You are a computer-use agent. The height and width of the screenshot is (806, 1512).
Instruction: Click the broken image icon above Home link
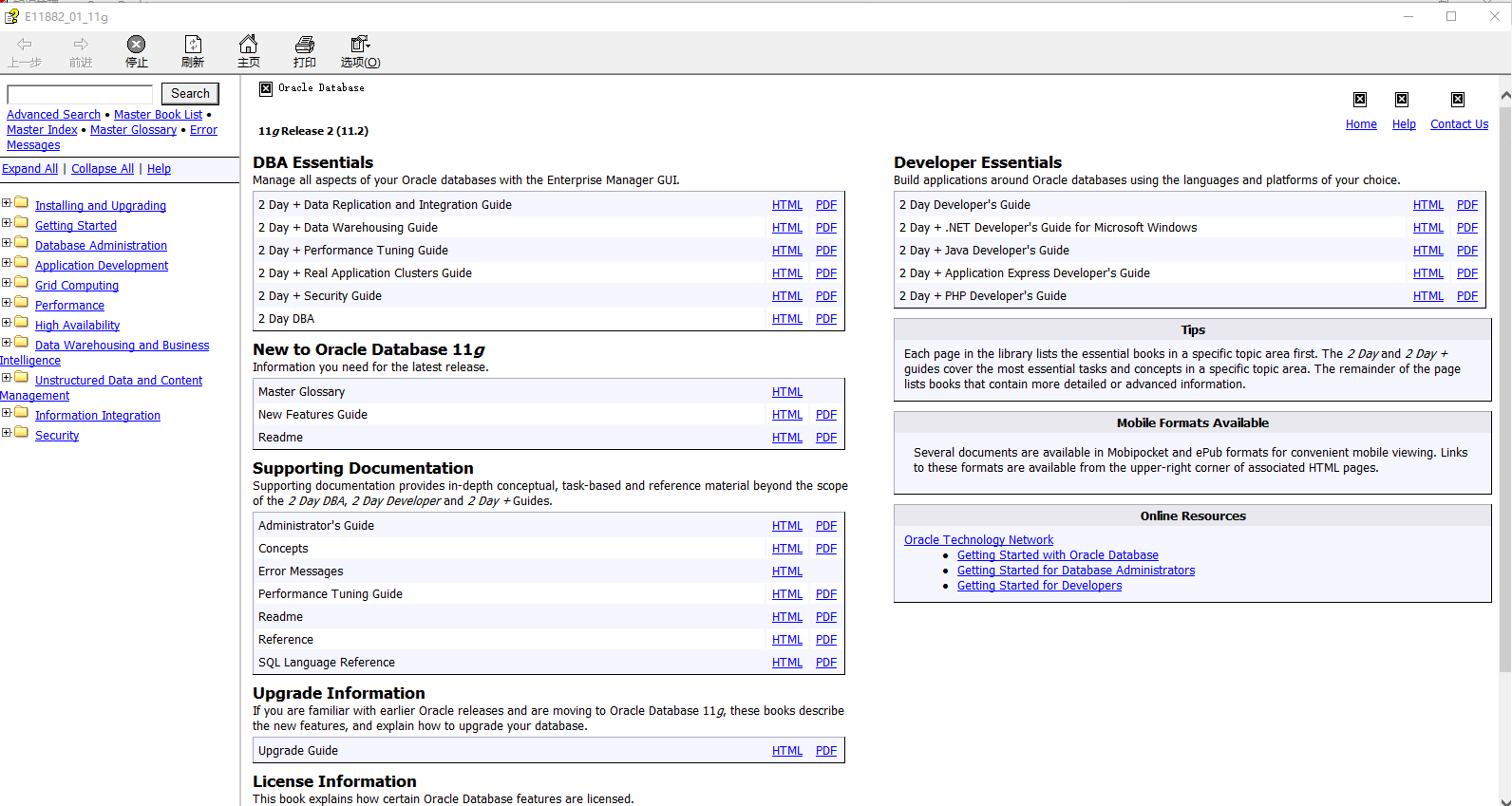[1360, 100]
